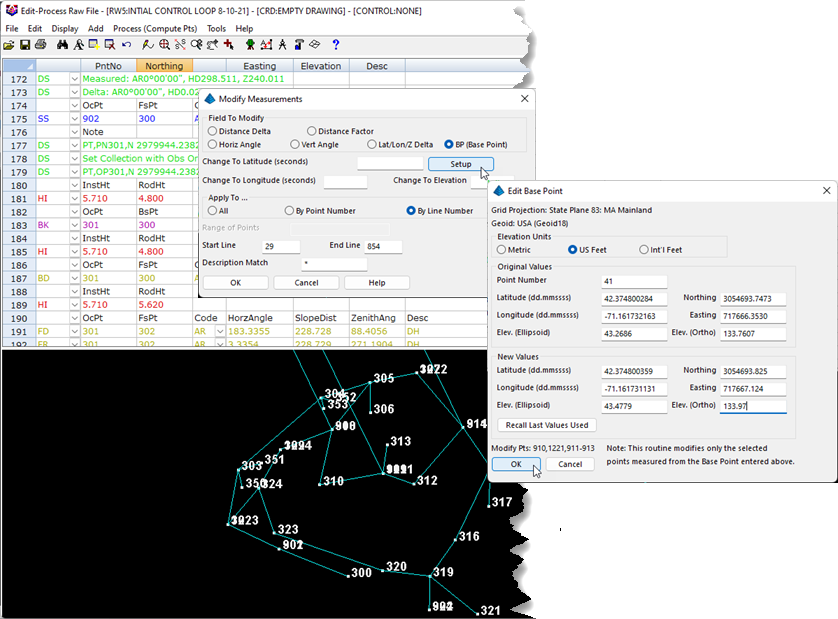838x619 pixels.
Task: Click the Setup button in Modify Measurements
Action: 460,164
